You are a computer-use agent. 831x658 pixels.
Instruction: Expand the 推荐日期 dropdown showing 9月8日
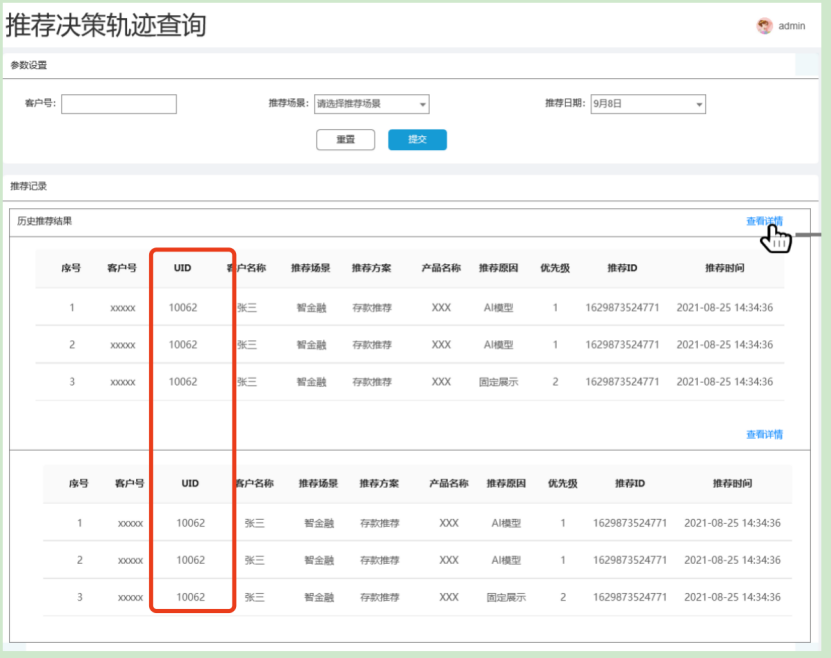pos(648,104)
